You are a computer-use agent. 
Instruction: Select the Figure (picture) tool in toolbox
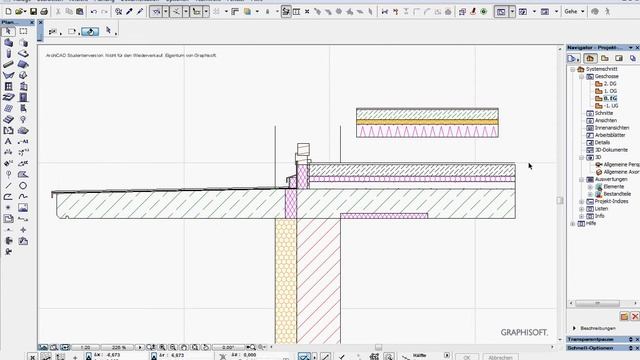(x=23, y=208)
